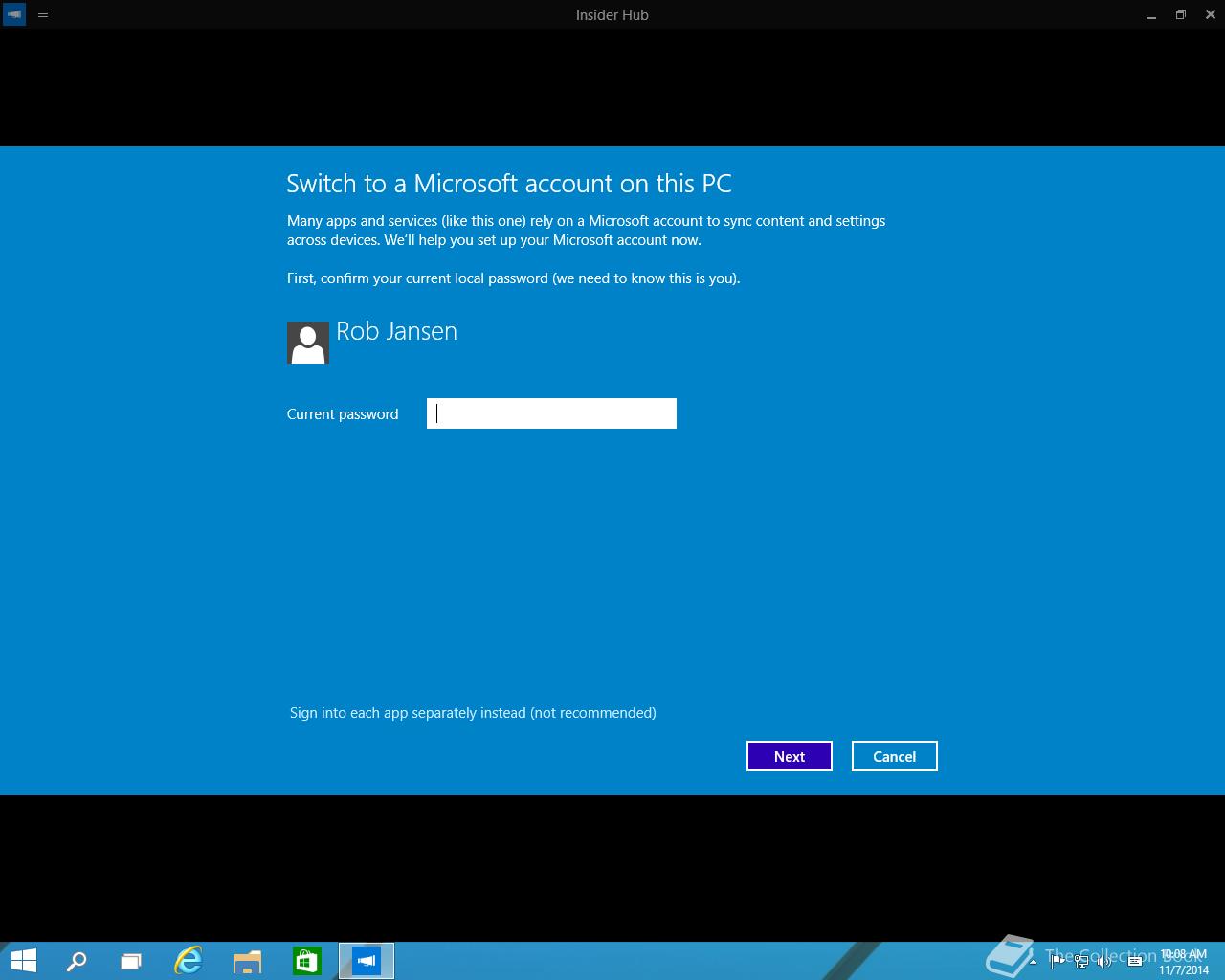Open the volume speaker tray icon
This screenshot has height=980, width=1225.
pyautogui.click(x=1105, y=961)
